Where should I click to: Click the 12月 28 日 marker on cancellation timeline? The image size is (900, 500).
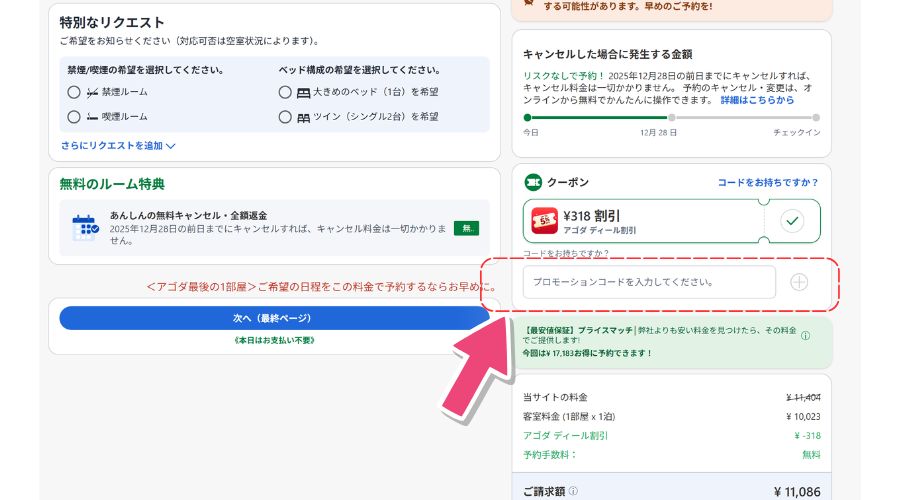(x=671, y=118)
